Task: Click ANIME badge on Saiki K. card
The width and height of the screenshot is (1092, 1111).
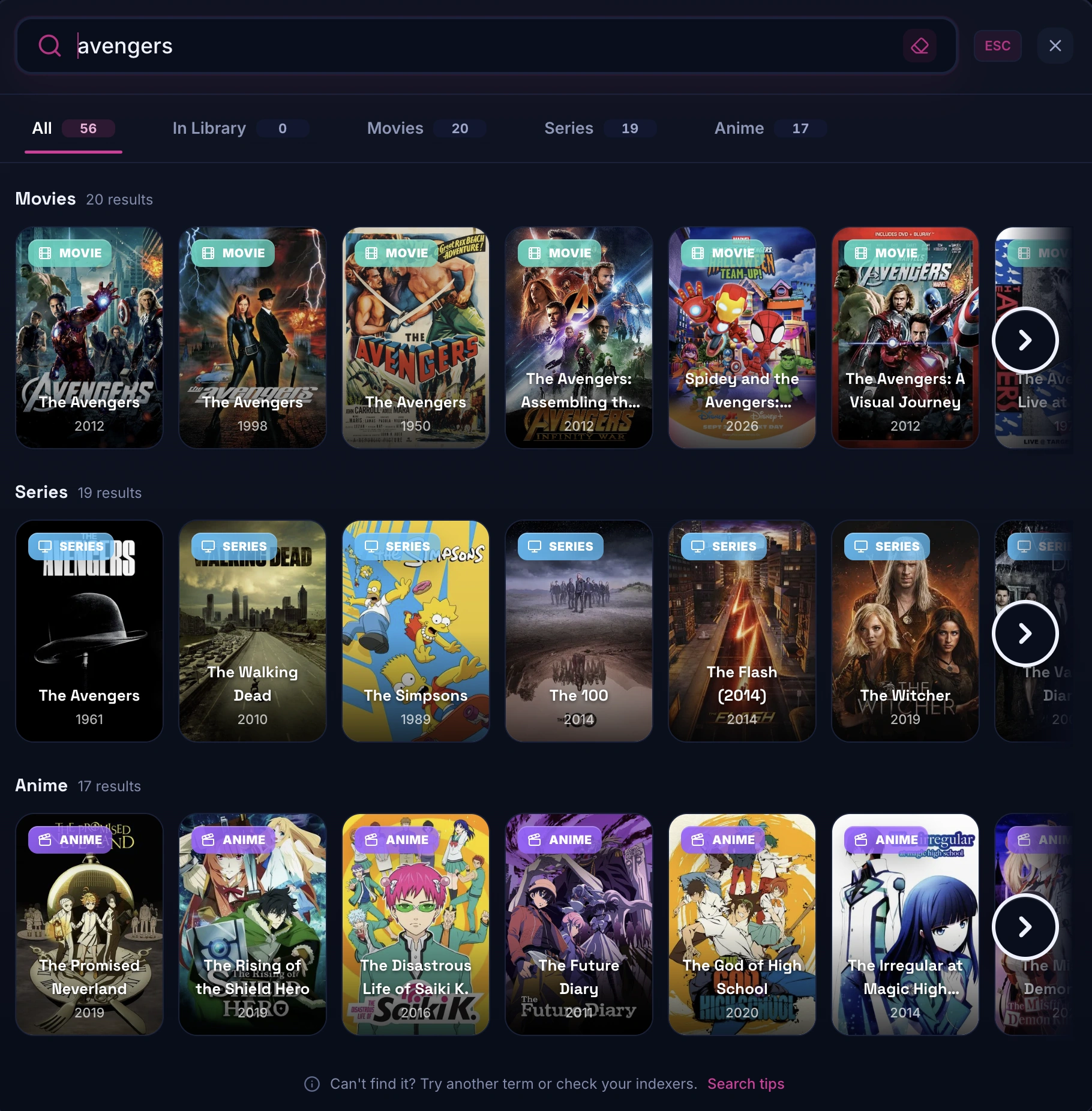Action: point(397,840)
